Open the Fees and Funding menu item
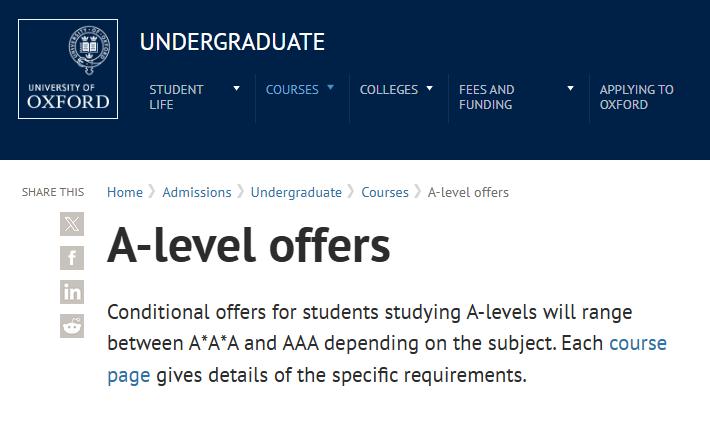The height and width of the screenshot is (431, 710). pos(486,97)
